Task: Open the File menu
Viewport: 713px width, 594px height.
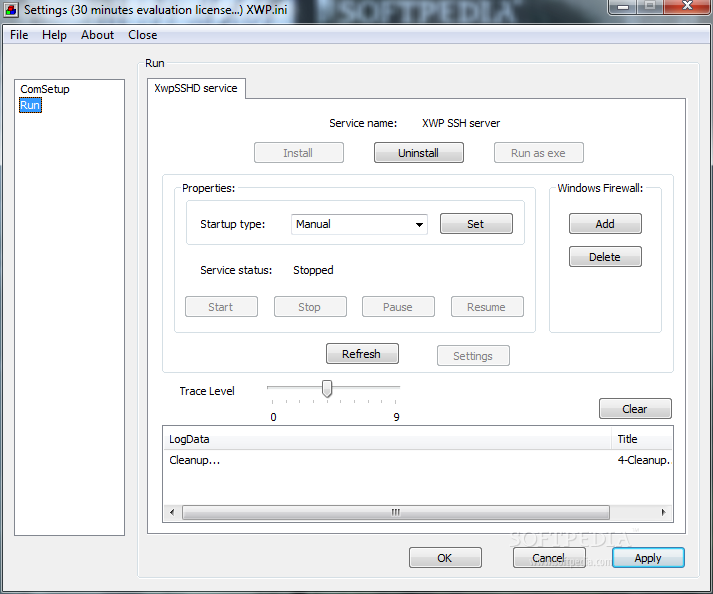Action: pyautogui.click(x=19, y=35)
